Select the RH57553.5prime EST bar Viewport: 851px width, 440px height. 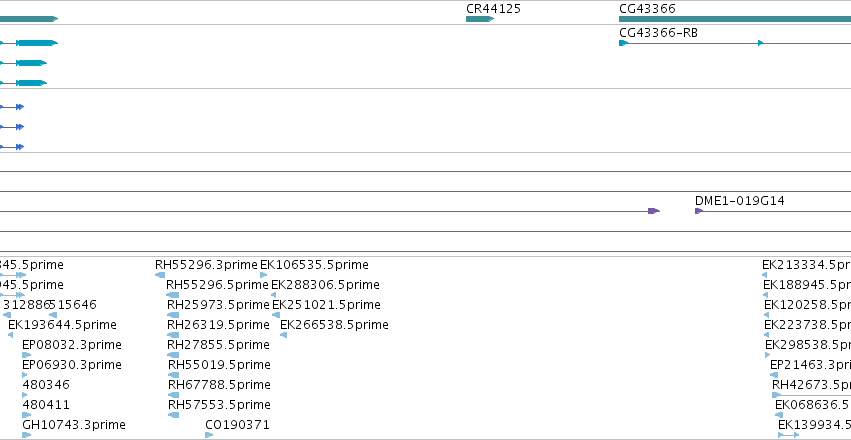(x=174, y=415)
